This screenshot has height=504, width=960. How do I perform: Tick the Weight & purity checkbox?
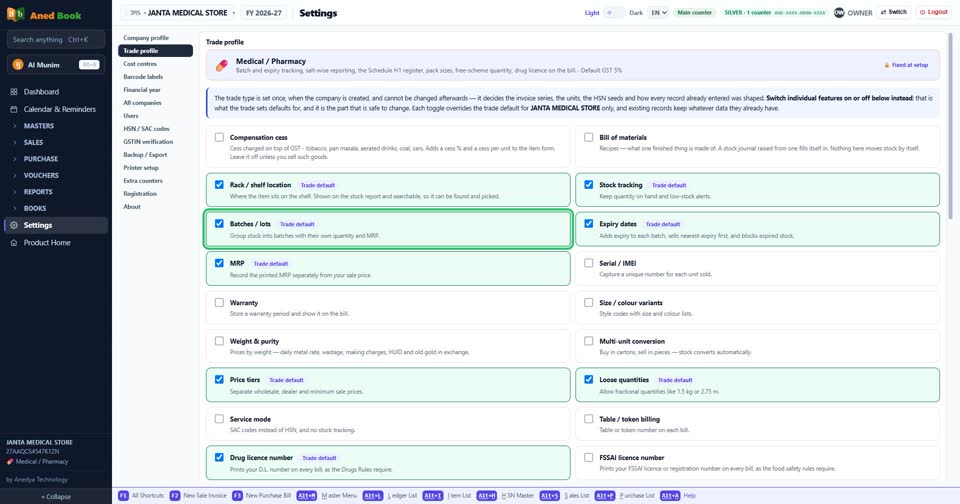click(x=219, y=341)
